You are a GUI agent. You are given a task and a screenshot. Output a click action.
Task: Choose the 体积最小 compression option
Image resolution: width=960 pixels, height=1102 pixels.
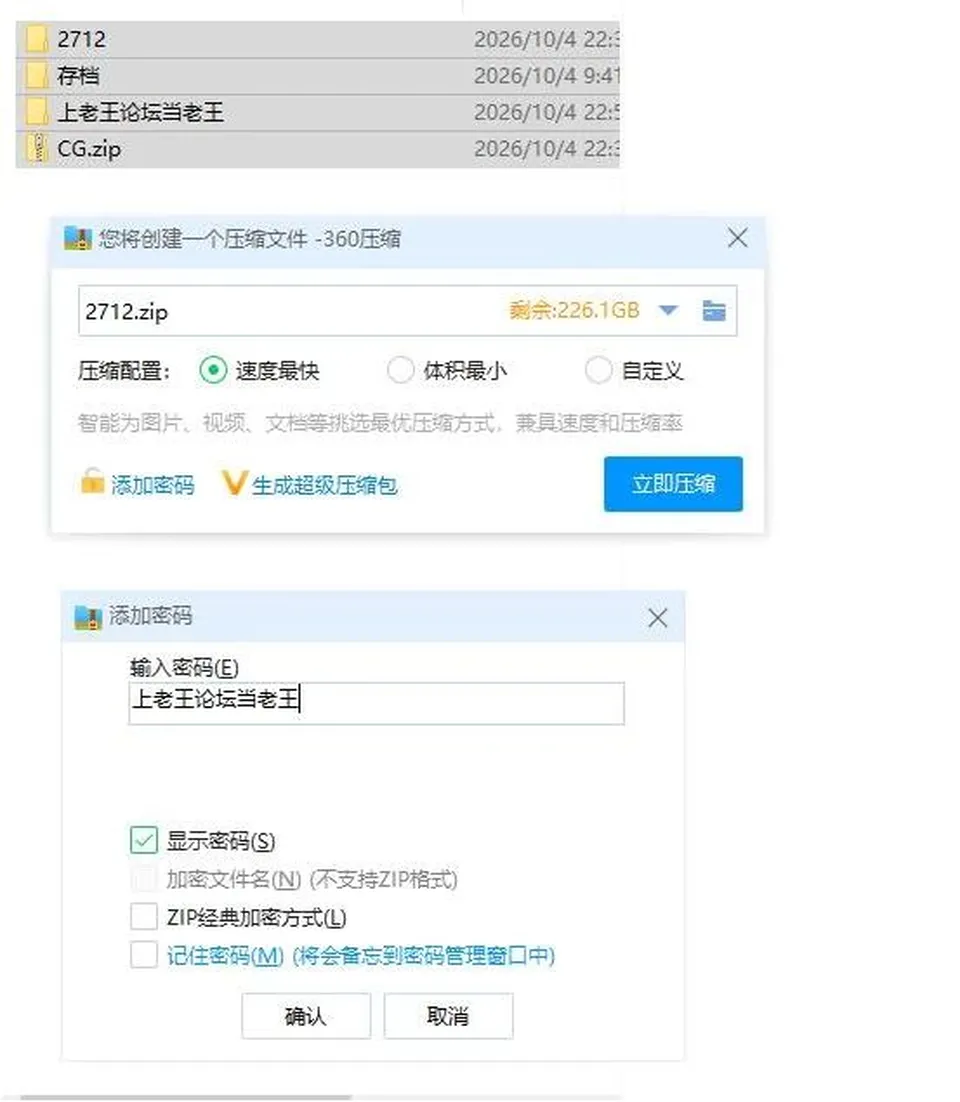click(400, 370)
